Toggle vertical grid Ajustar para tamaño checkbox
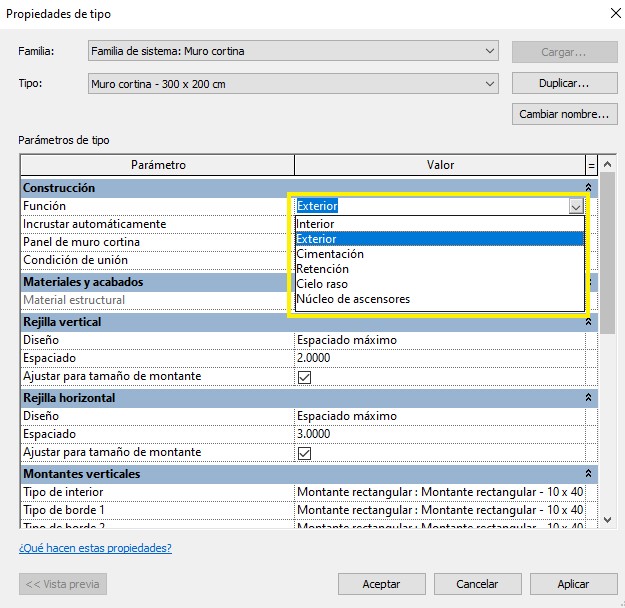Screen dimensions: 625x608 (x=305, y=377)
